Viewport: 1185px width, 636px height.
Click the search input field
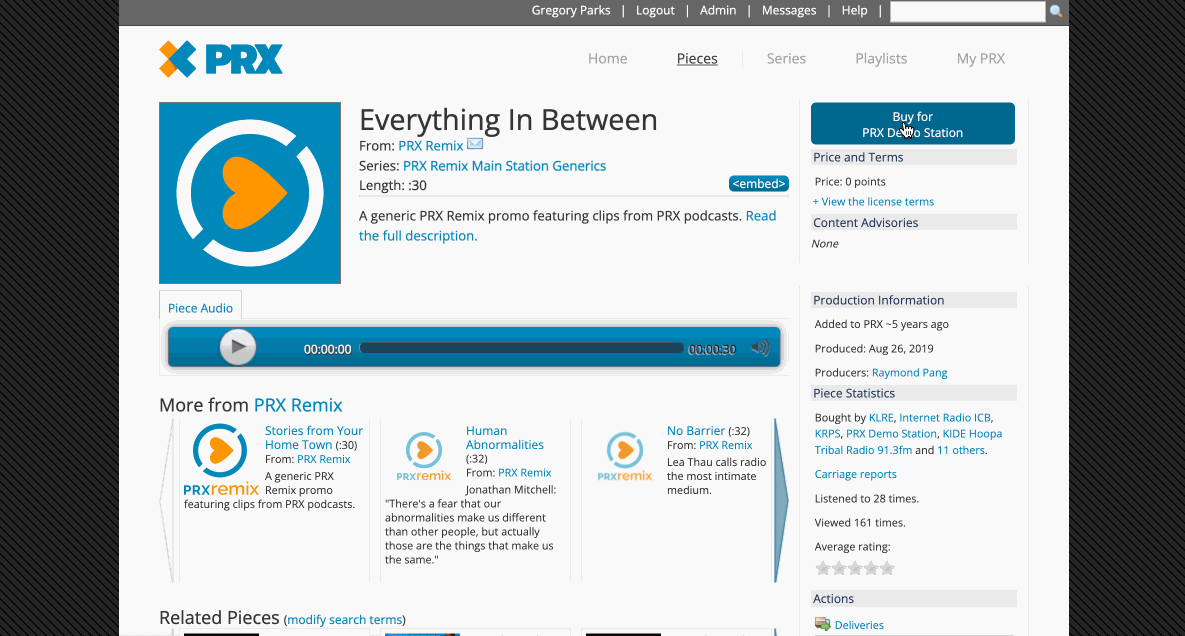click(967, 12)
